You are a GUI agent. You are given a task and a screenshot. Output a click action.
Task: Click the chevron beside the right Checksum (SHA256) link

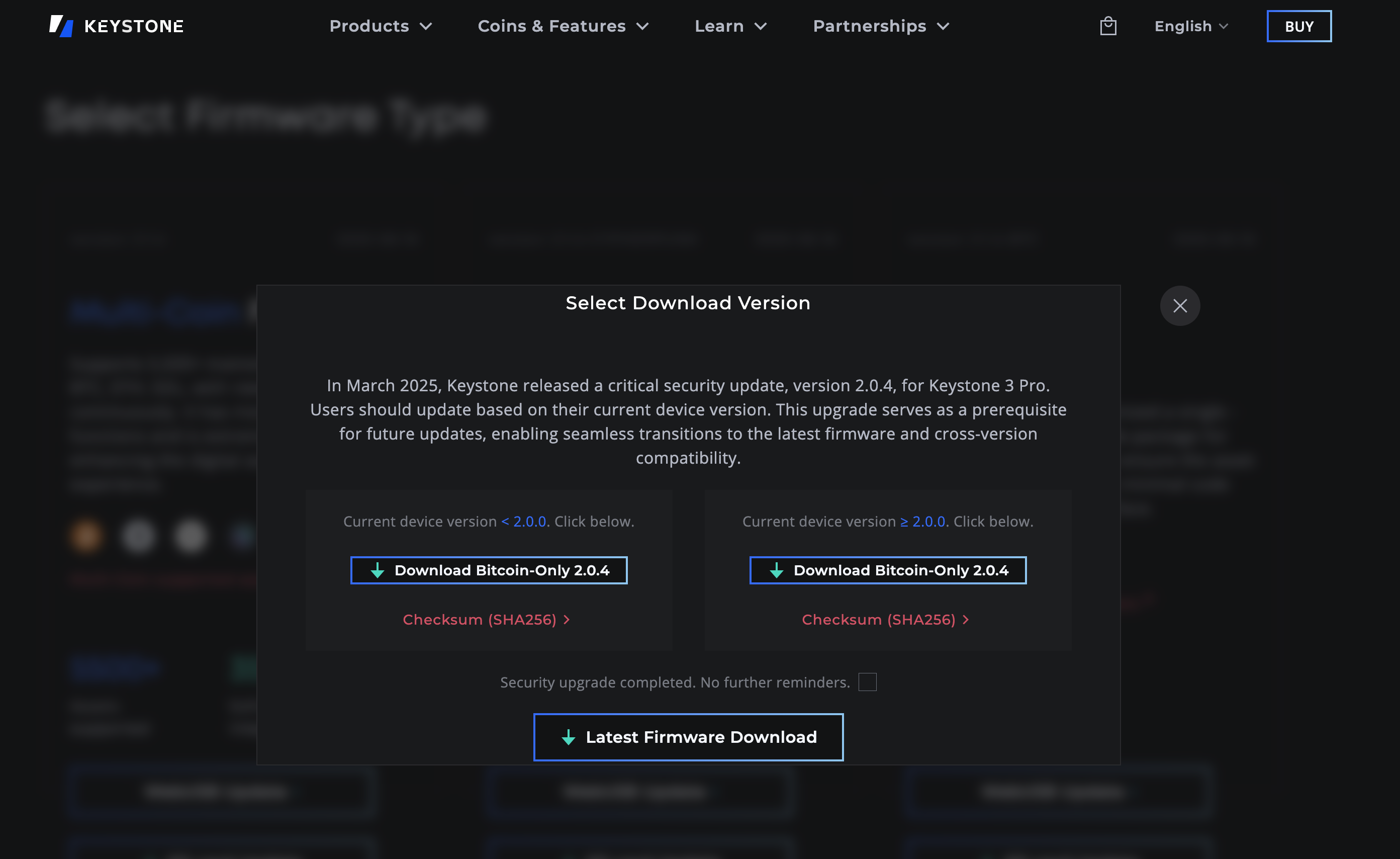tap(965, 620)
